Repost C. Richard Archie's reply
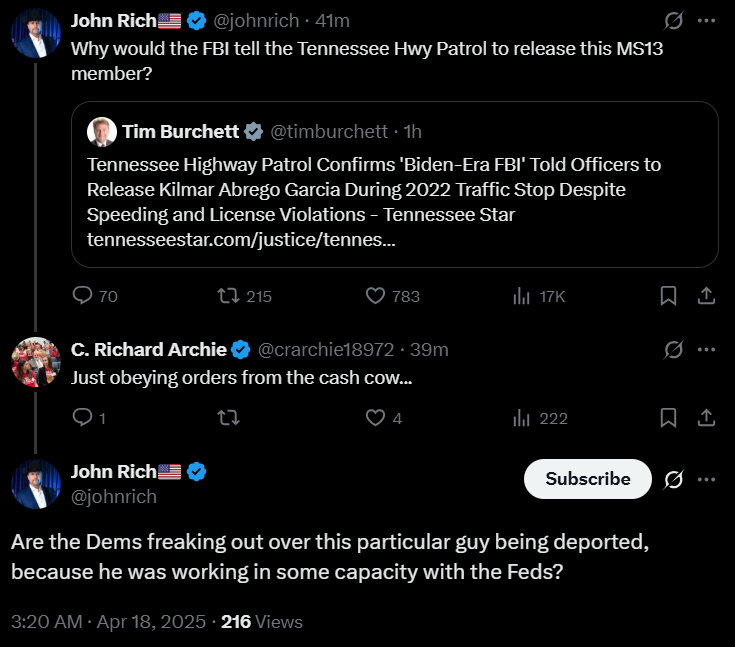The image size is (735, 647). [x=228, y=417]
